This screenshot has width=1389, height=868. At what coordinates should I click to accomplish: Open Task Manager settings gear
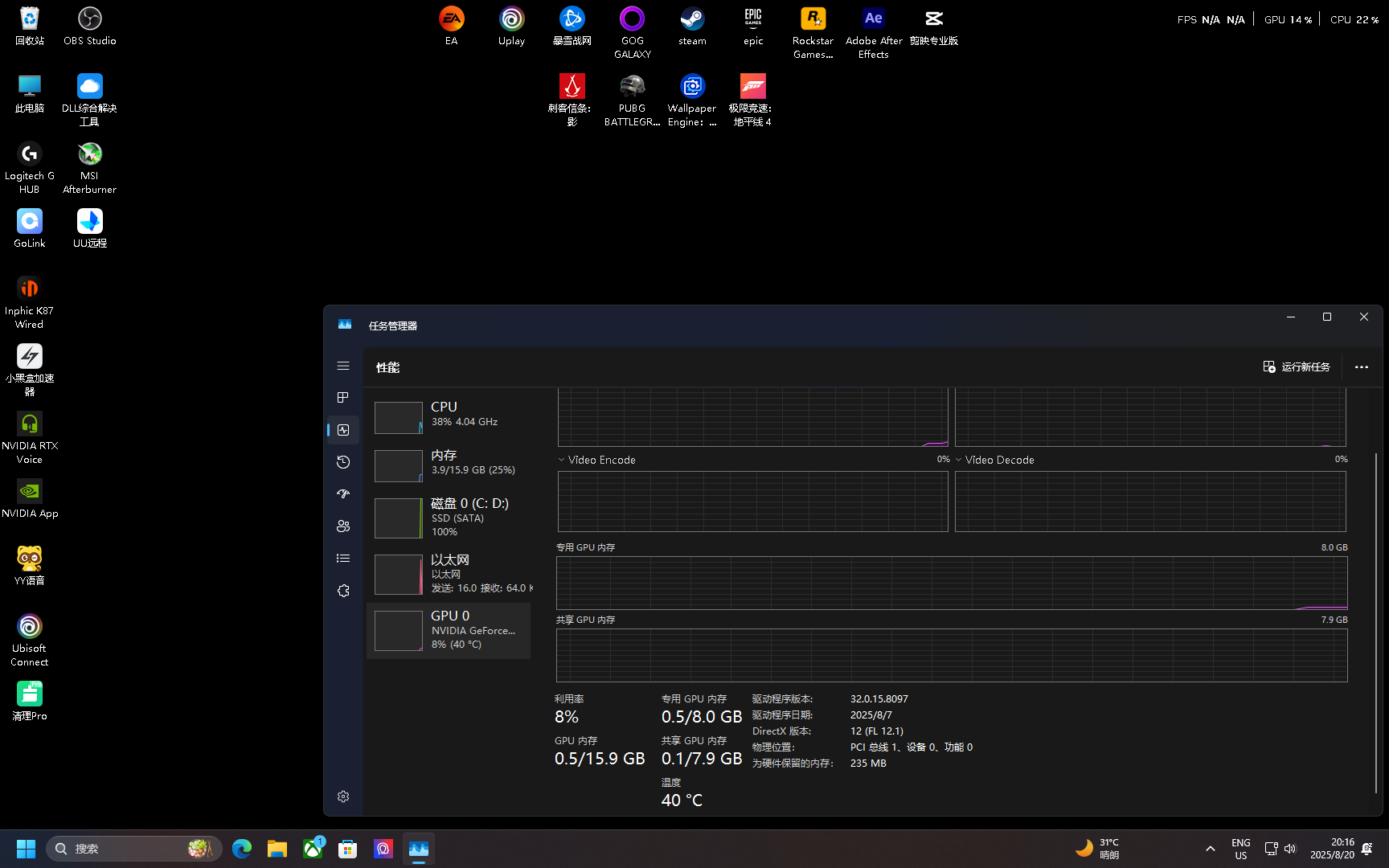pyautogui.click(x=343, y=796)
